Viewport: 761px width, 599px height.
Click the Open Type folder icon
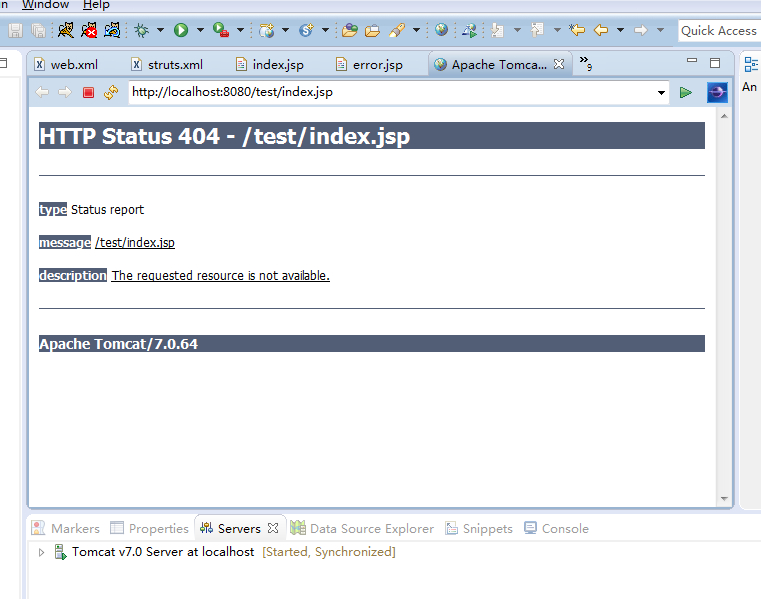pos(349,30)
